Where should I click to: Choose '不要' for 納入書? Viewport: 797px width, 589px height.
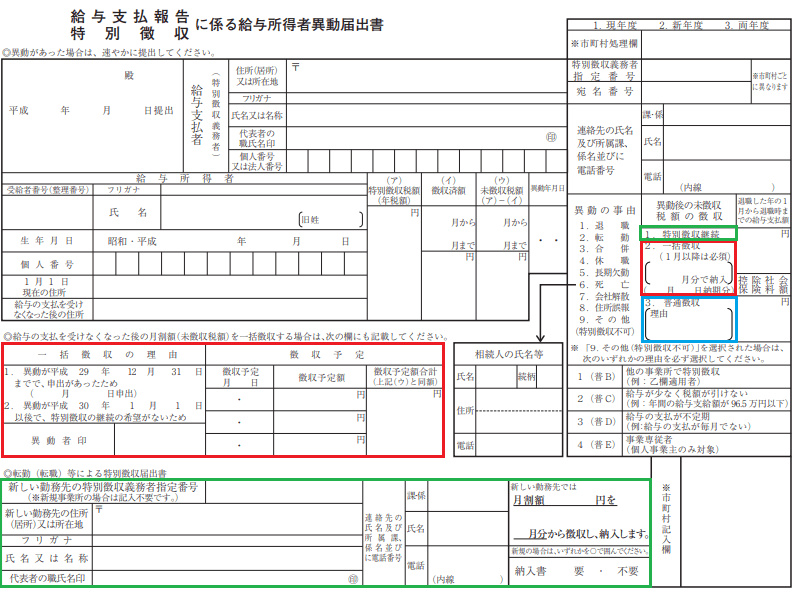pos(628,571)
